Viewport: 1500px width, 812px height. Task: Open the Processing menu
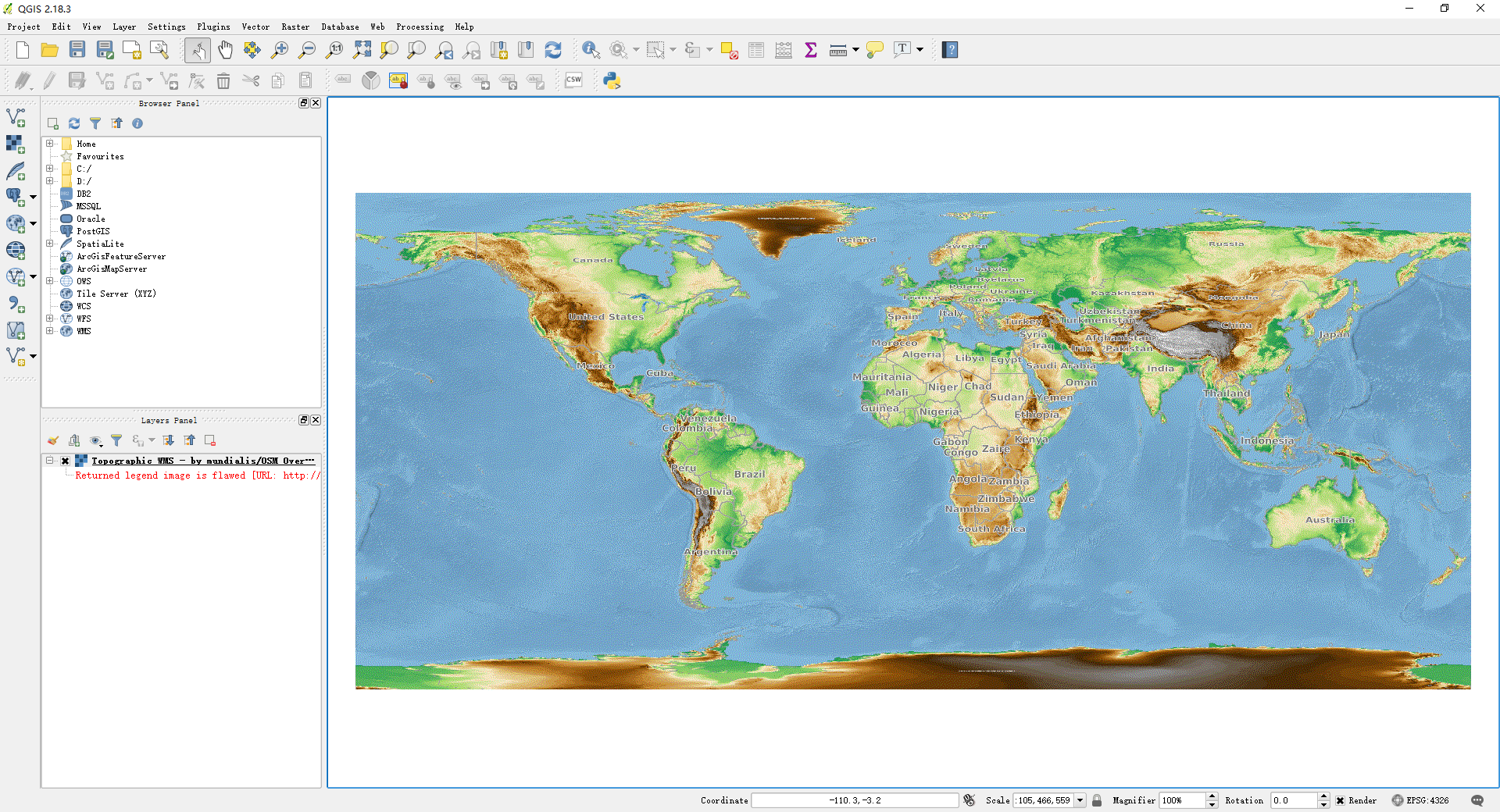[x=420, y=27]
